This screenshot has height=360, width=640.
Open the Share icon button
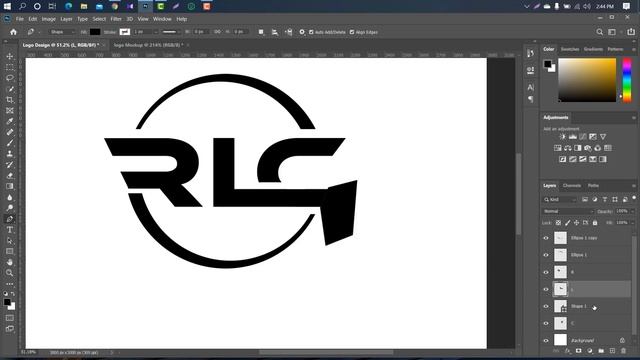[x=631, y=32]
